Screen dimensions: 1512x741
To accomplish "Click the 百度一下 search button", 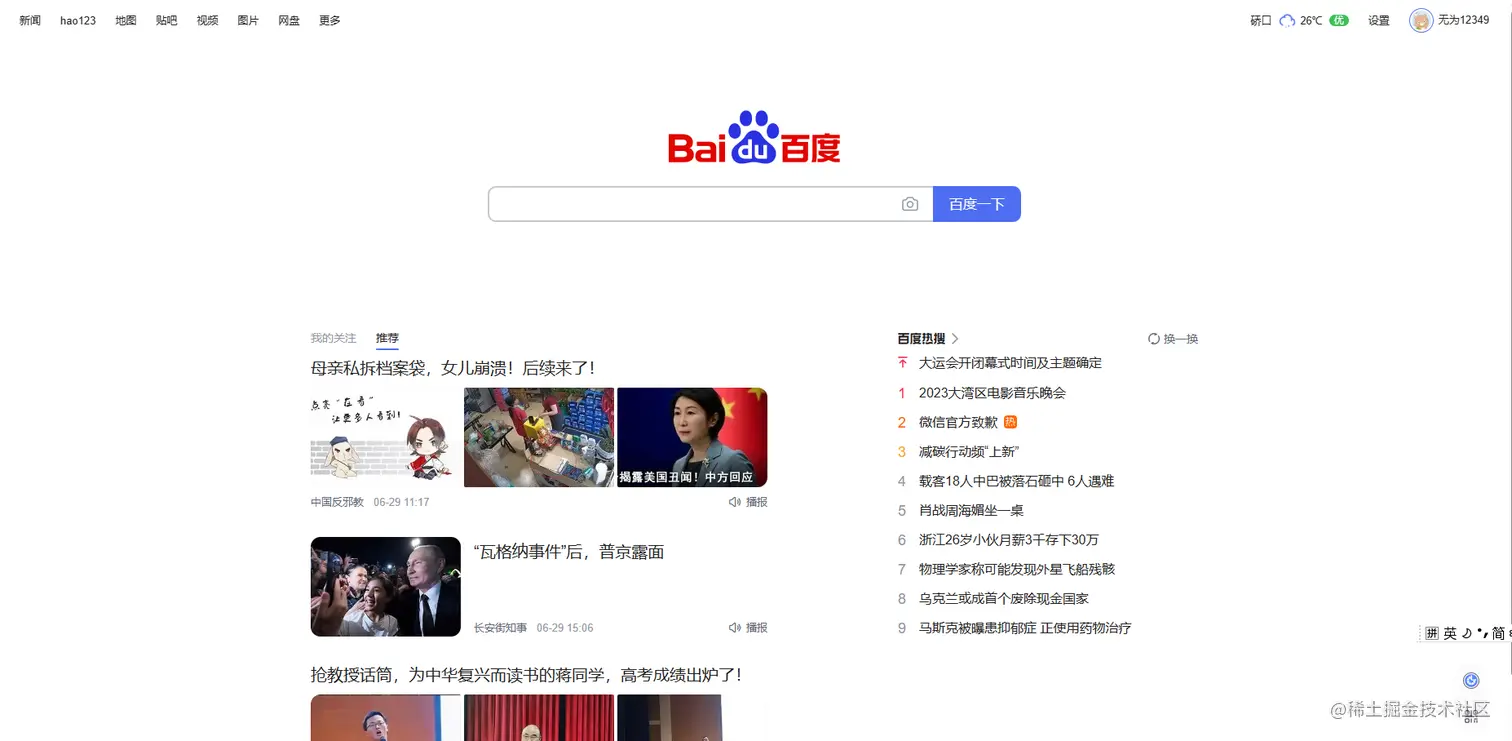I will (977, 204).
